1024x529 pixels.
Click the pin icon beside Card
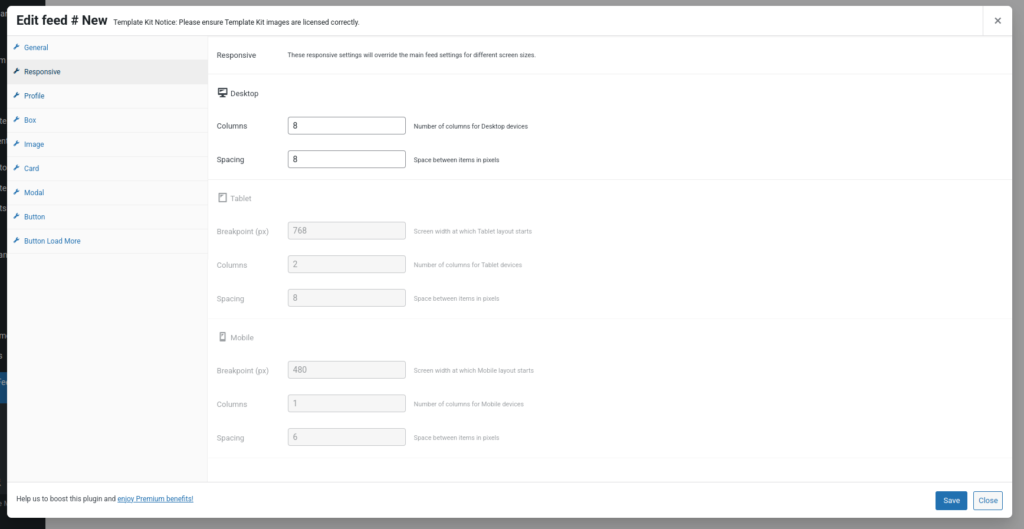point(16,168)
